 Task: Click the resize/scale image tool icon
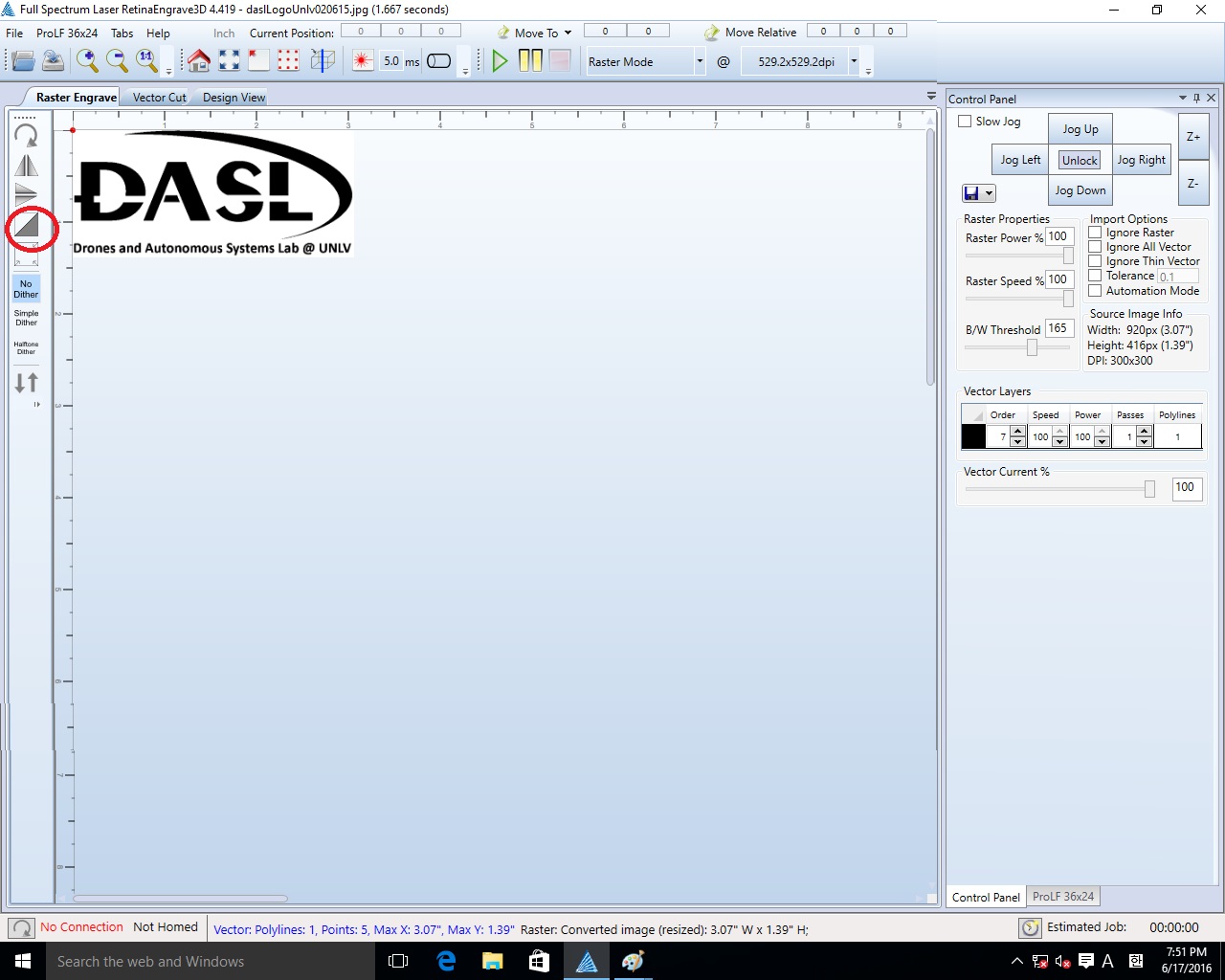(x=26, y=254)
